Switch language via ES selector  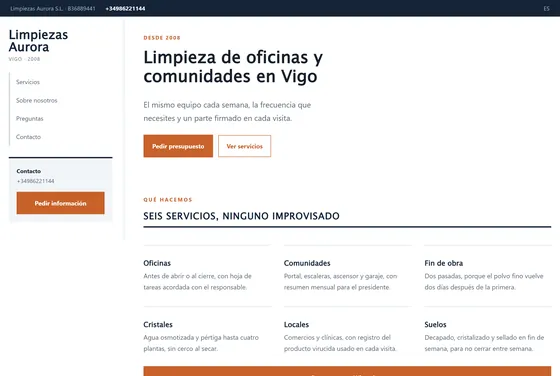click(546, 9)
